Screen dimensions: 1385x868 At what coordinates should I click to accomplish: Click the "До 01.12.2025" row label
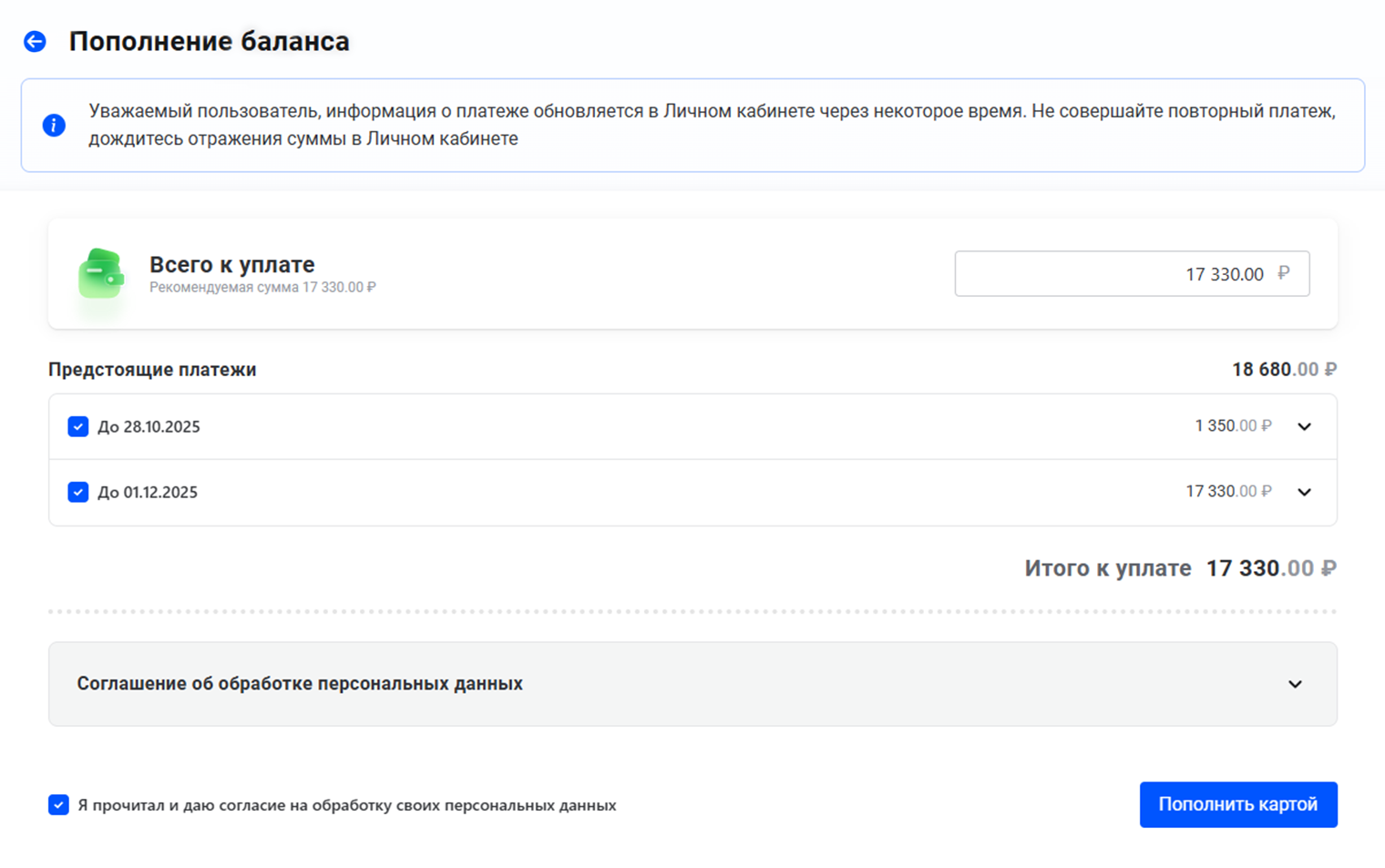[x=148, y=492]
